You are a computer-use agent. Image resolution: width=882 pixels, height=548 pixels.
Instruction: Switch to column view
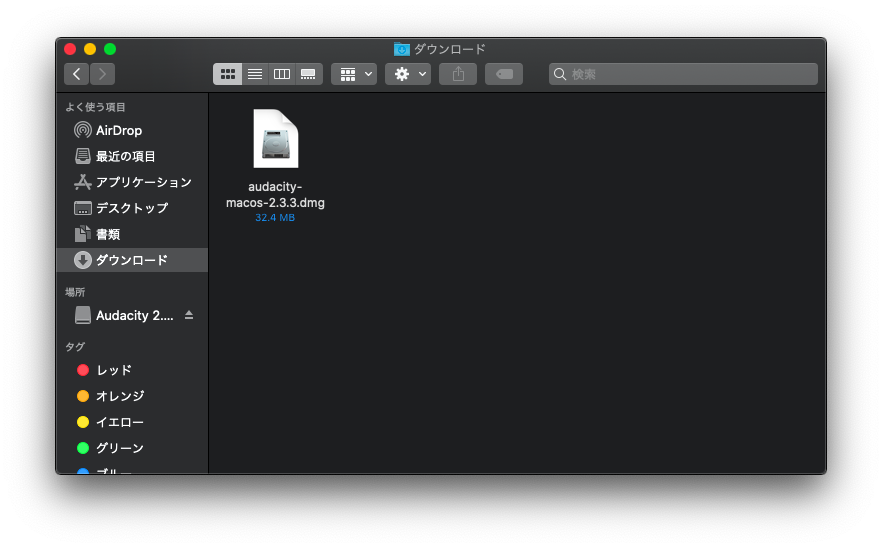point(282,74)
